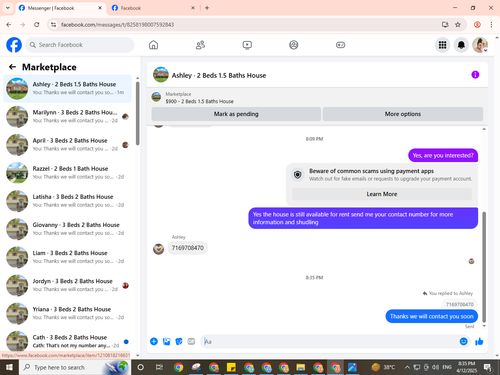The height and width of the screenshot is (375, 500).
Task: Open Yriana 3 Beds 2 Baths conversation
Action: [x=68, y=313]
